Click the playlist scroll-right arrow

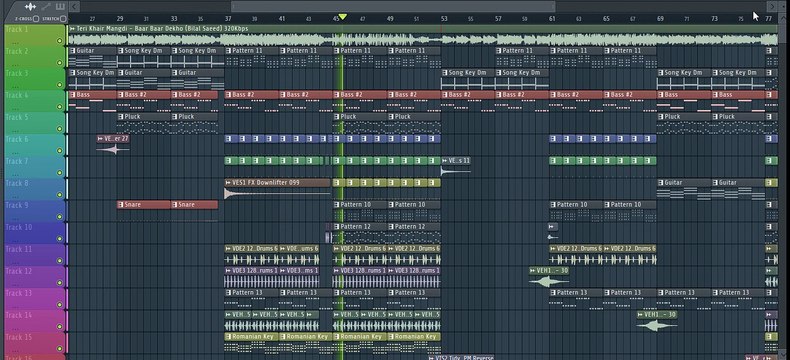coord(772,7)
